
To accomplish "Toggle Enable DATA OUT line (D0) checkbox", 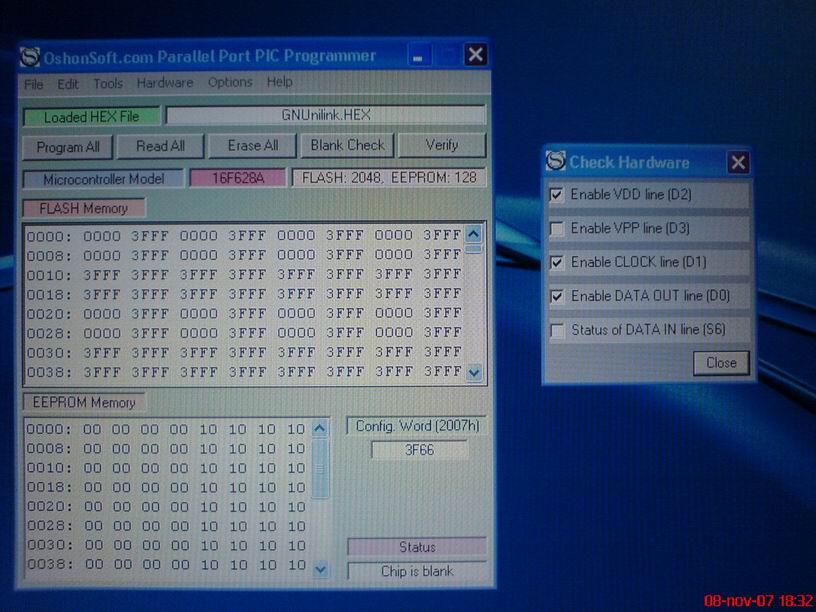I will pyautogui.click(x=556, y=296).
